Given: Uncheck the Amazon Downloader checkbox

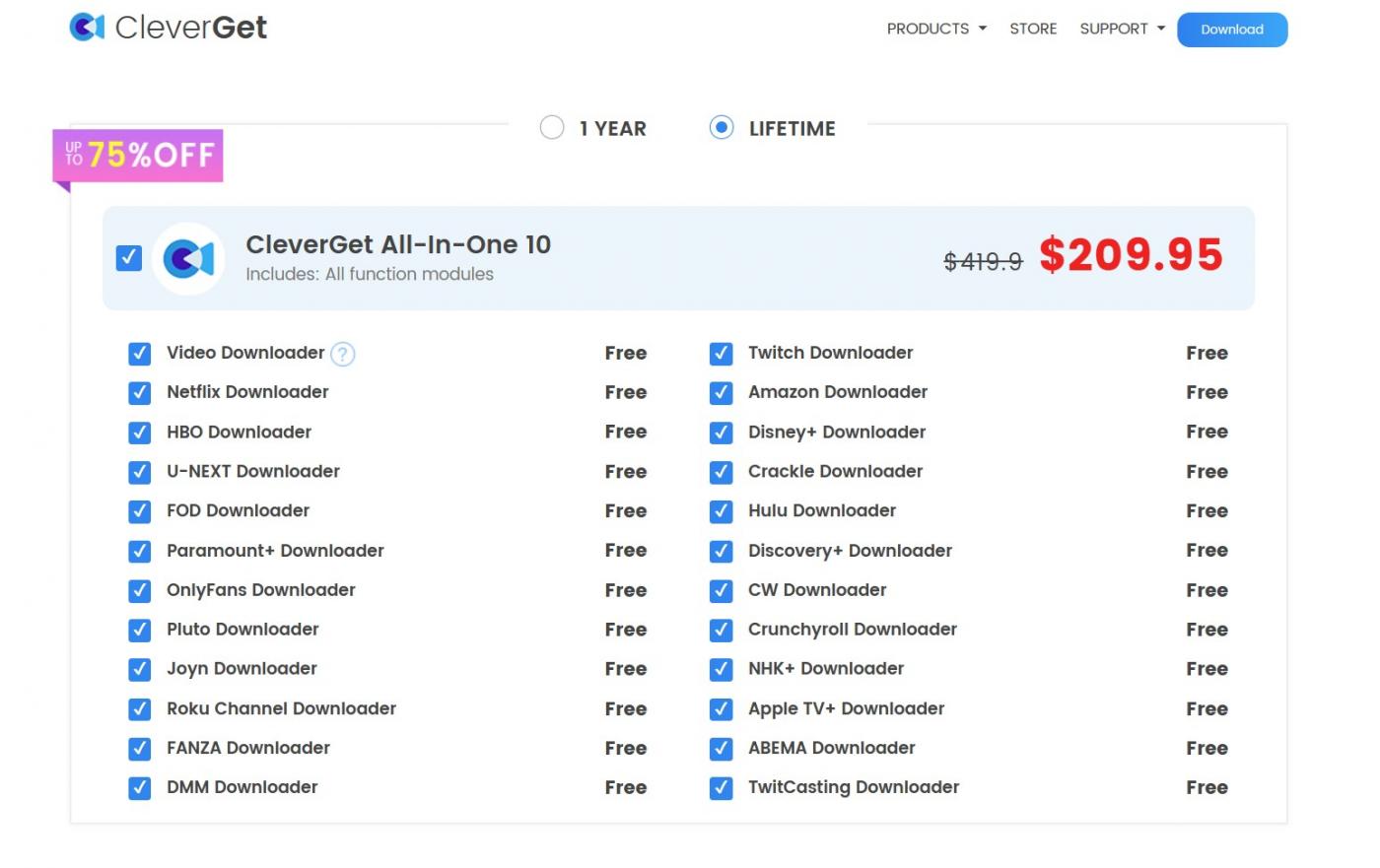Looking at the screenshot, I should coord(721,392).
